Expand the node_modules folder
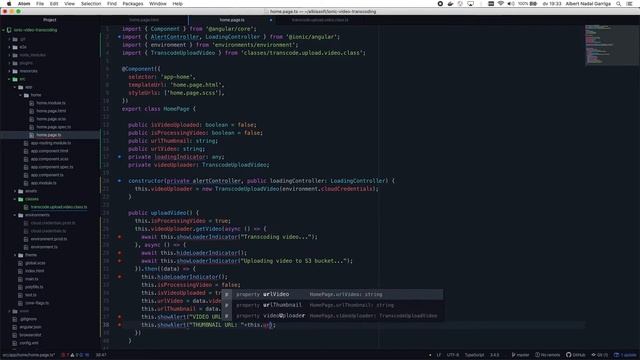The image size is (640, 360). click(x=10, y=55)
